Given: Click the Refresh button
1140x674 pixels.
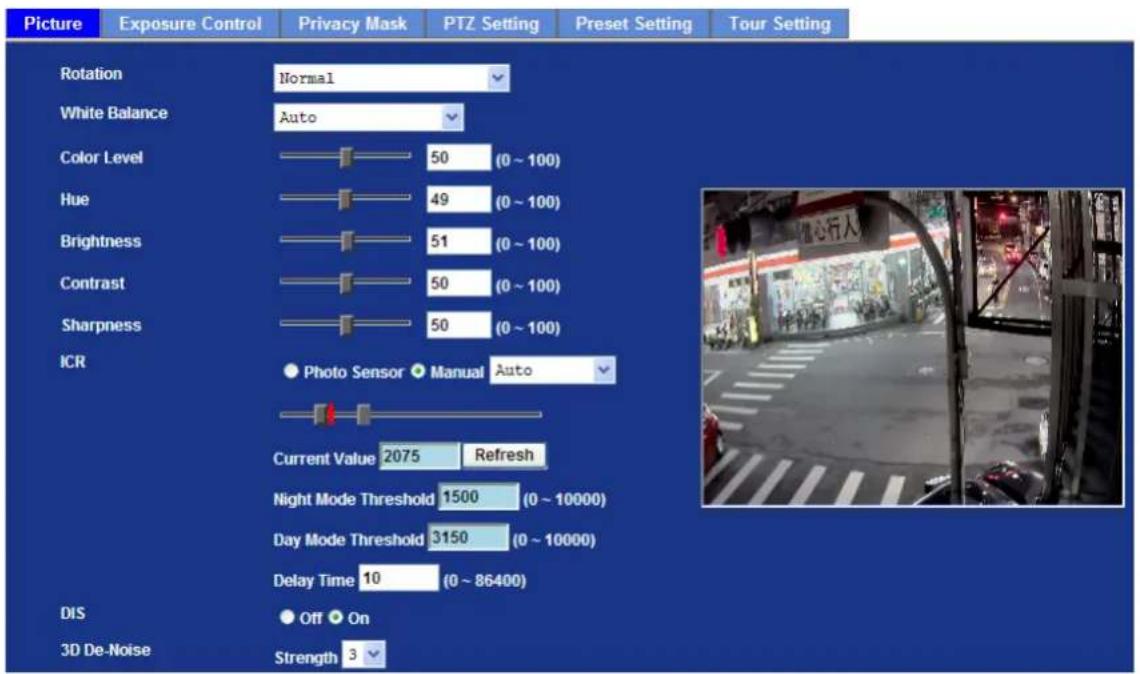Looking at the screenshot, I should click(504, 455).
